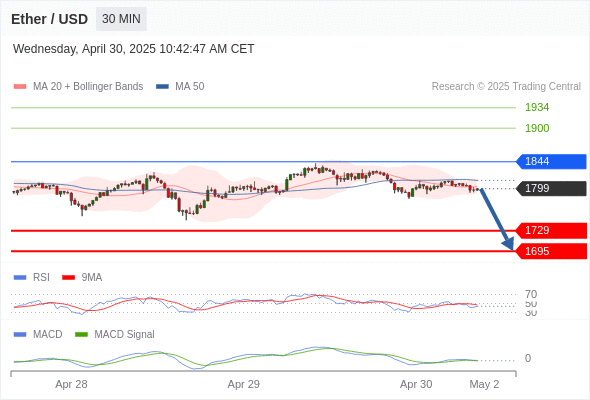This screenshot has height=400, width=590.
Task: Select the blue 1844 pivot price tag
Action: [551, 161]
